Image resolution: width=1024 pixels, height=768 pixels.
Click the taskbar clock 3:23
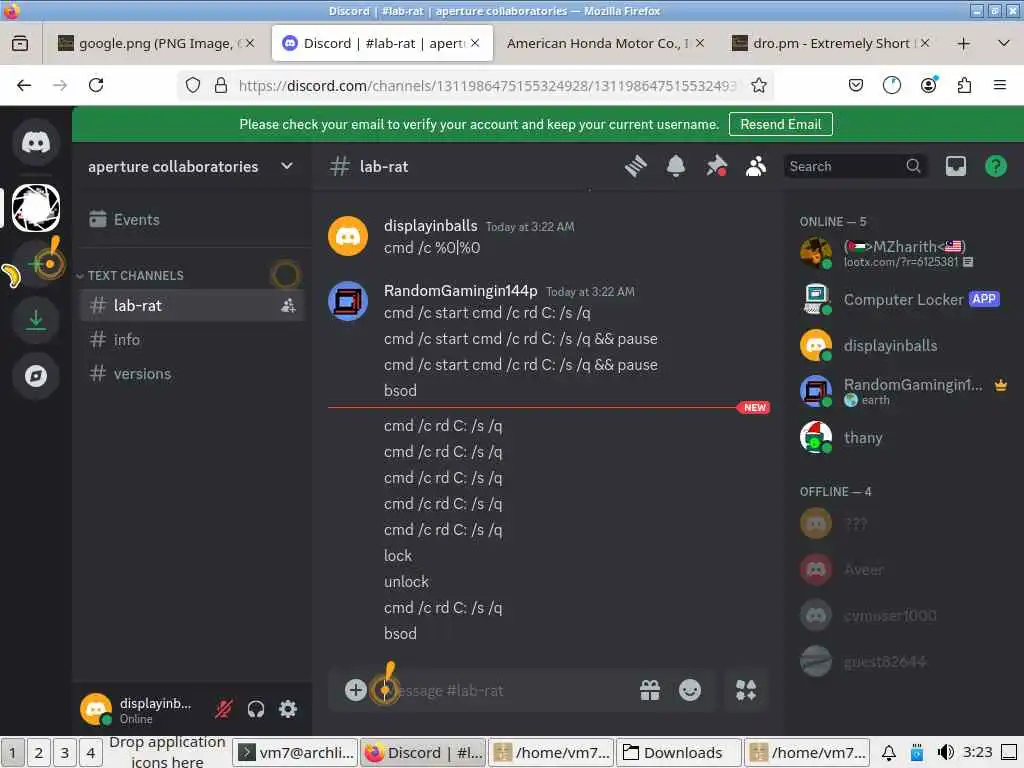978,752
